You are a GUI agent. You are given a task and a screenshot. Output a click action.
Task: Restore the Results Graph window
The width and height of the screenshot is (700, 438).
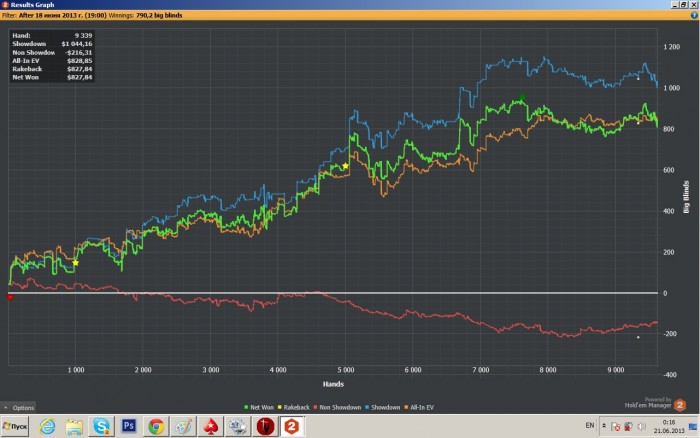(683, 4)
